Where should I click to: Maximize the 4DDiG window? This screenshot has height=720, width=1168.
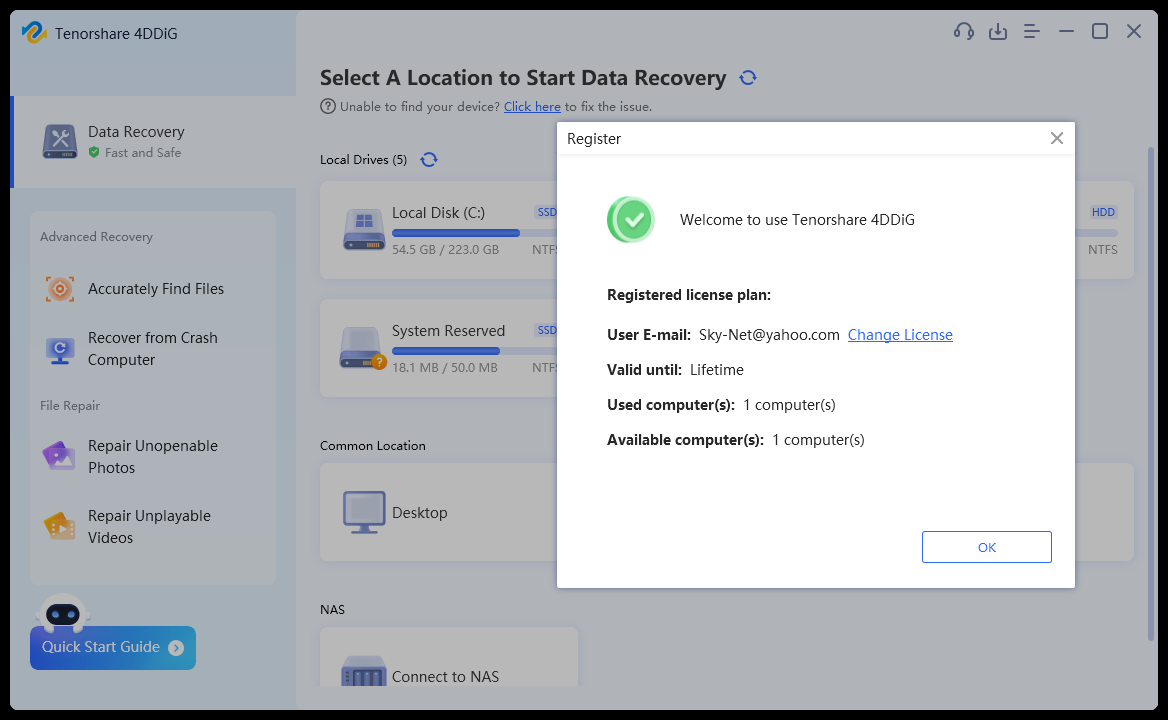[1099, 31]
